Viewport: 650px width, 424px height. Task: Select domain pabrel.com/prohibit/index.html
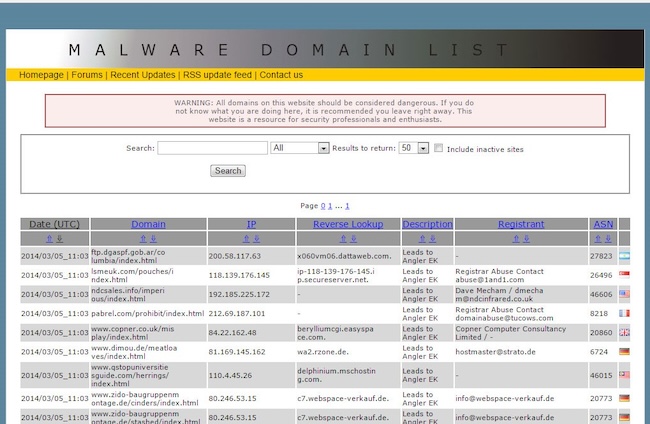coord(148,313)
